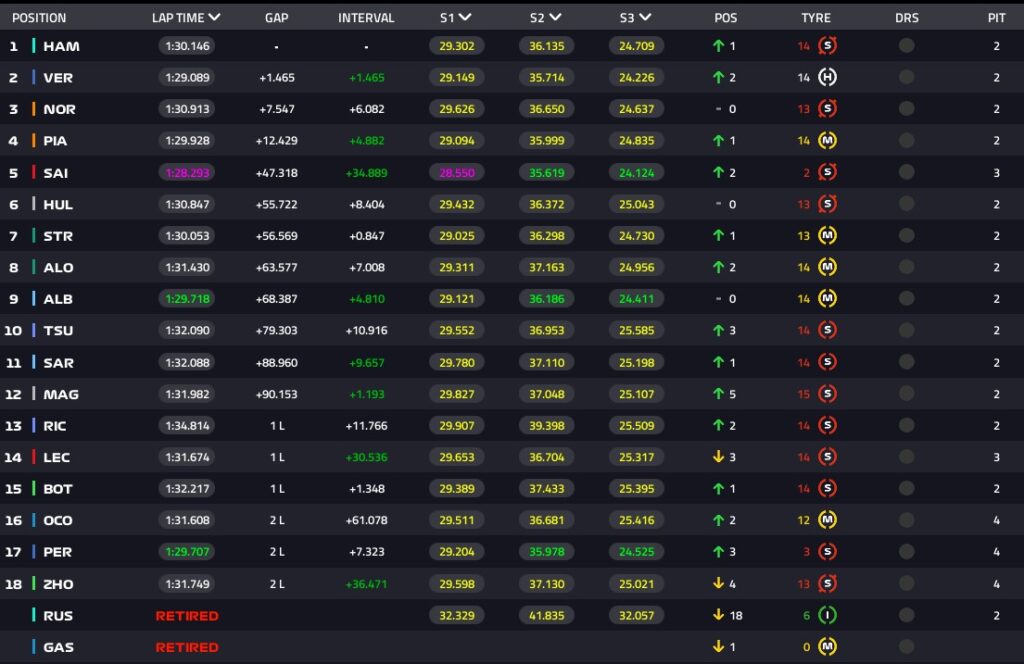
Task: Open the S1 sector column dropdown
Action: 466,17
